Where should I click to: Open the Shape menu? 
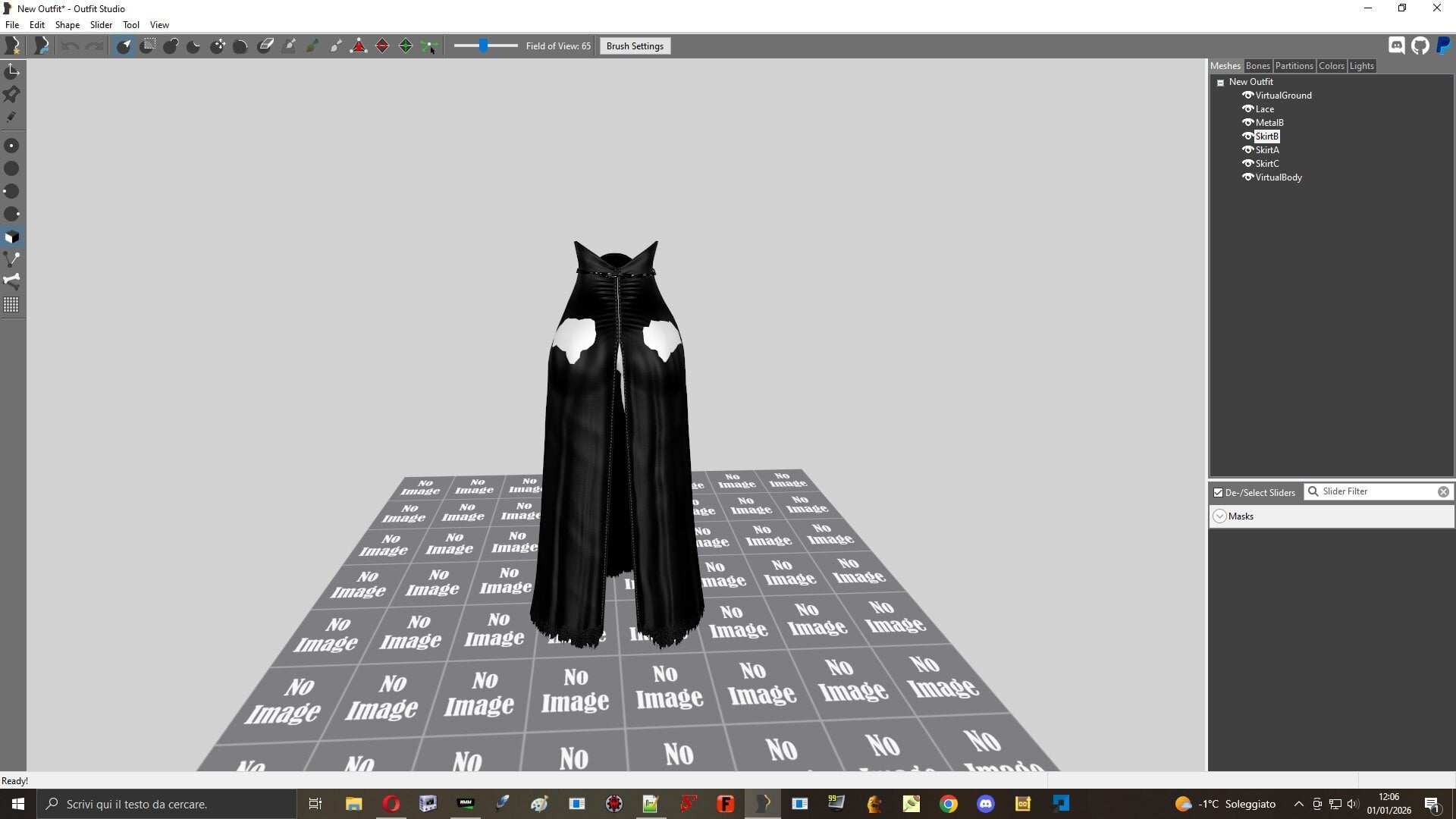(x=67, y=25)
